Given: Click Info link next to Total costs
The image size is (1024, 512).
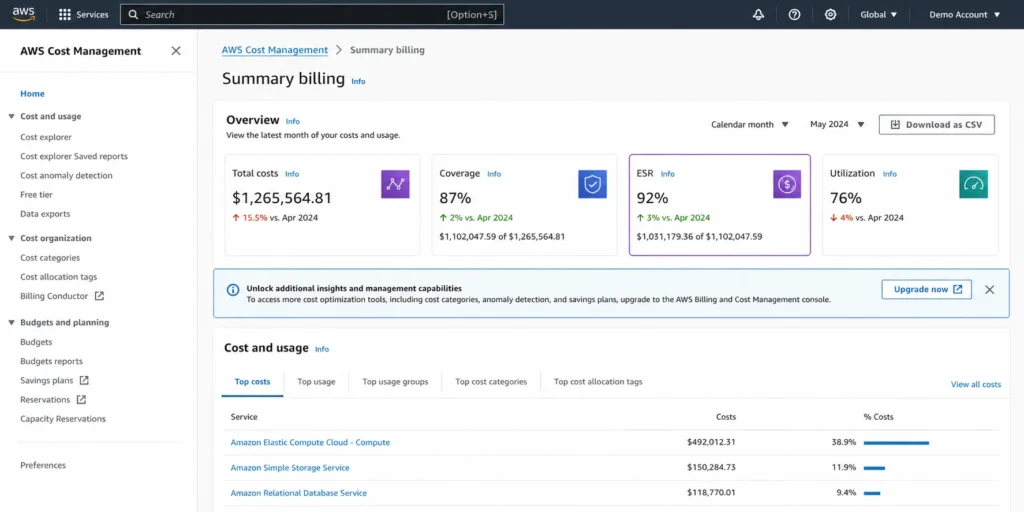Looking at the screenshot, I should click(x=292, y=174).
